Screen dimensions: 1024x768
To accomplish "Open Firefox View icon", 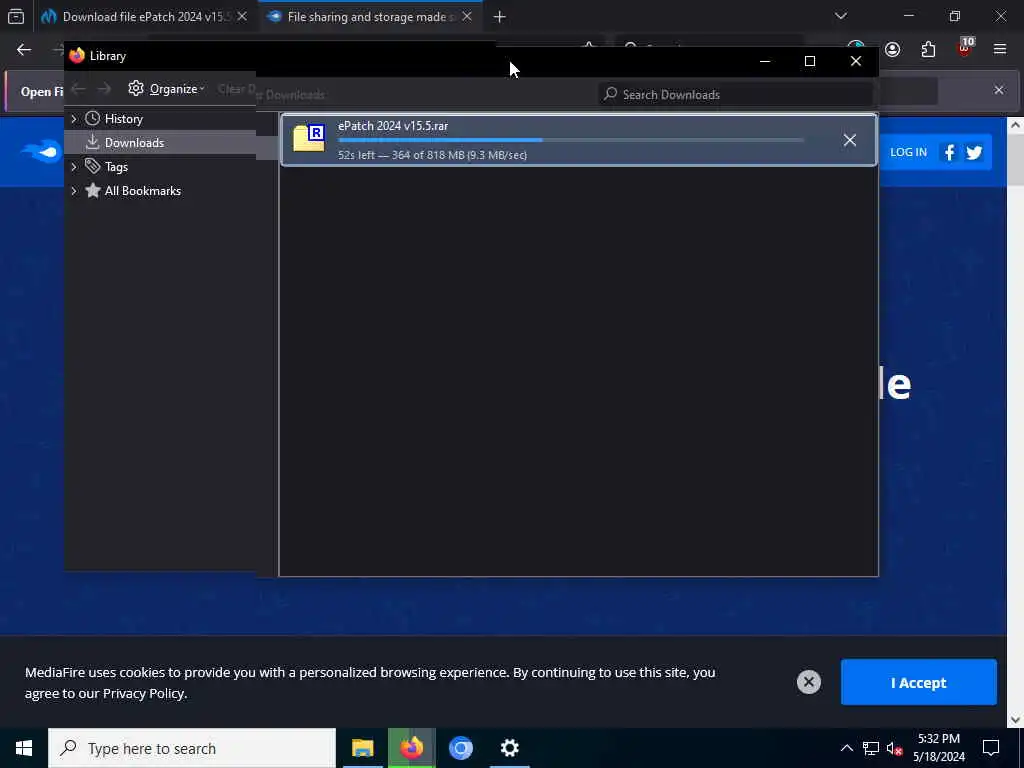I will [x=16, y=16].
